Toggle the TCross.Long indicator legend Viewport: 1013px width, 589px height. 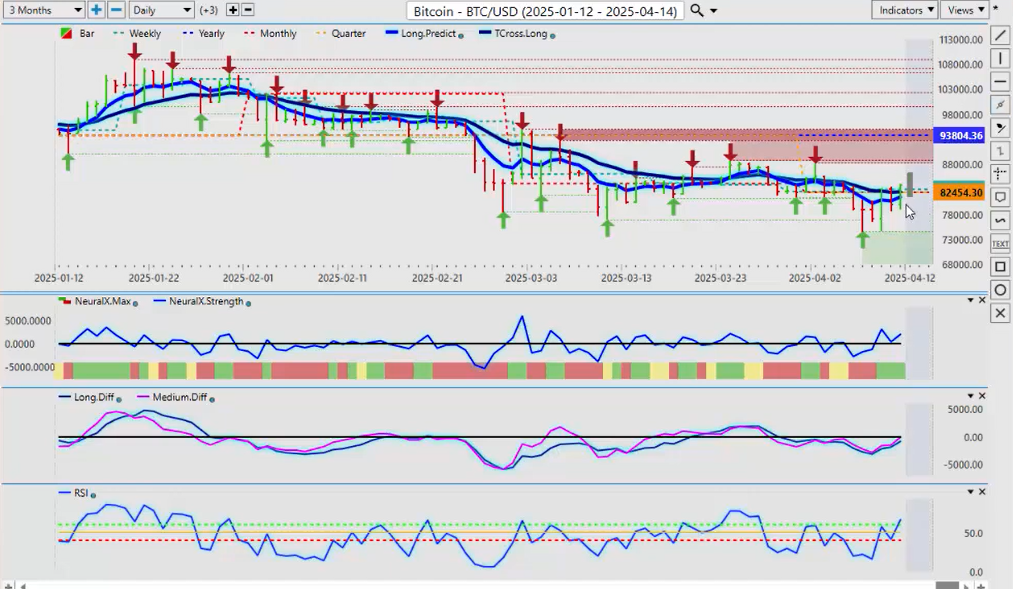[522, 34]
